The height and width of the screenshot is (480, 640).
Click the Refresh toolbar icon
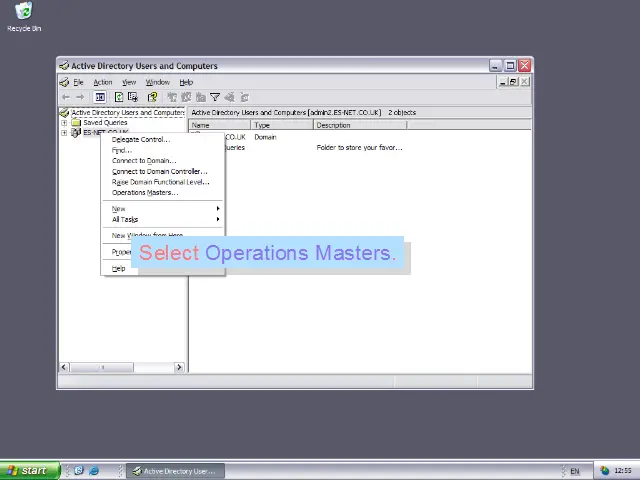coord(119,97)
